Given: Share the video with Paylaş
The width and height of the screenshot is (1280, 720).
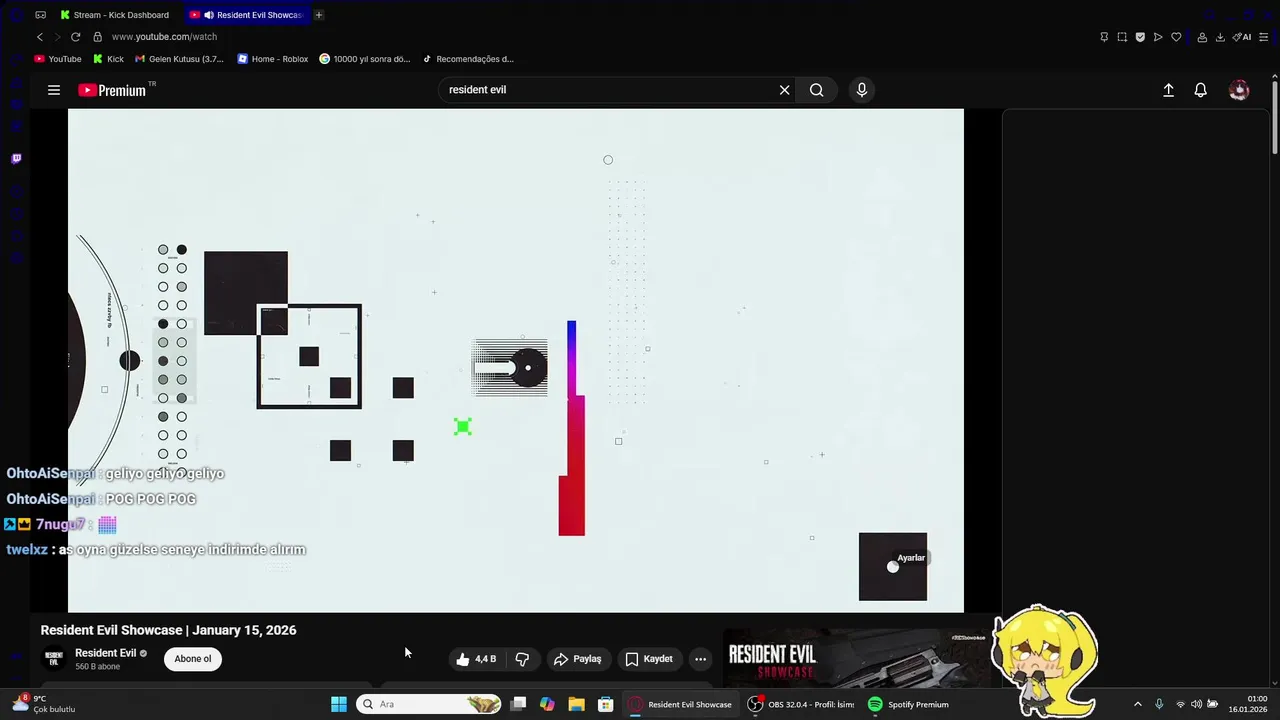Looking at the screenshot, I should [577, 659].
